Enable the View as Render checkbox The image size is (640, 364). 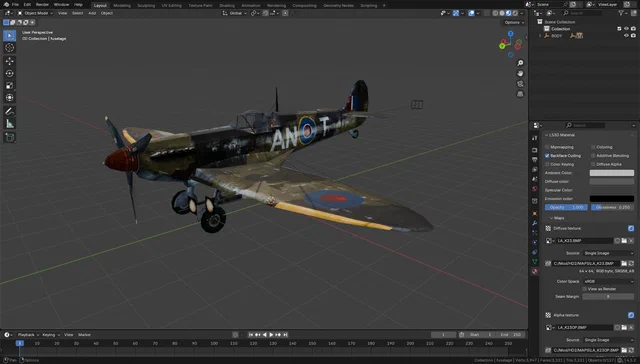point(585,289)
